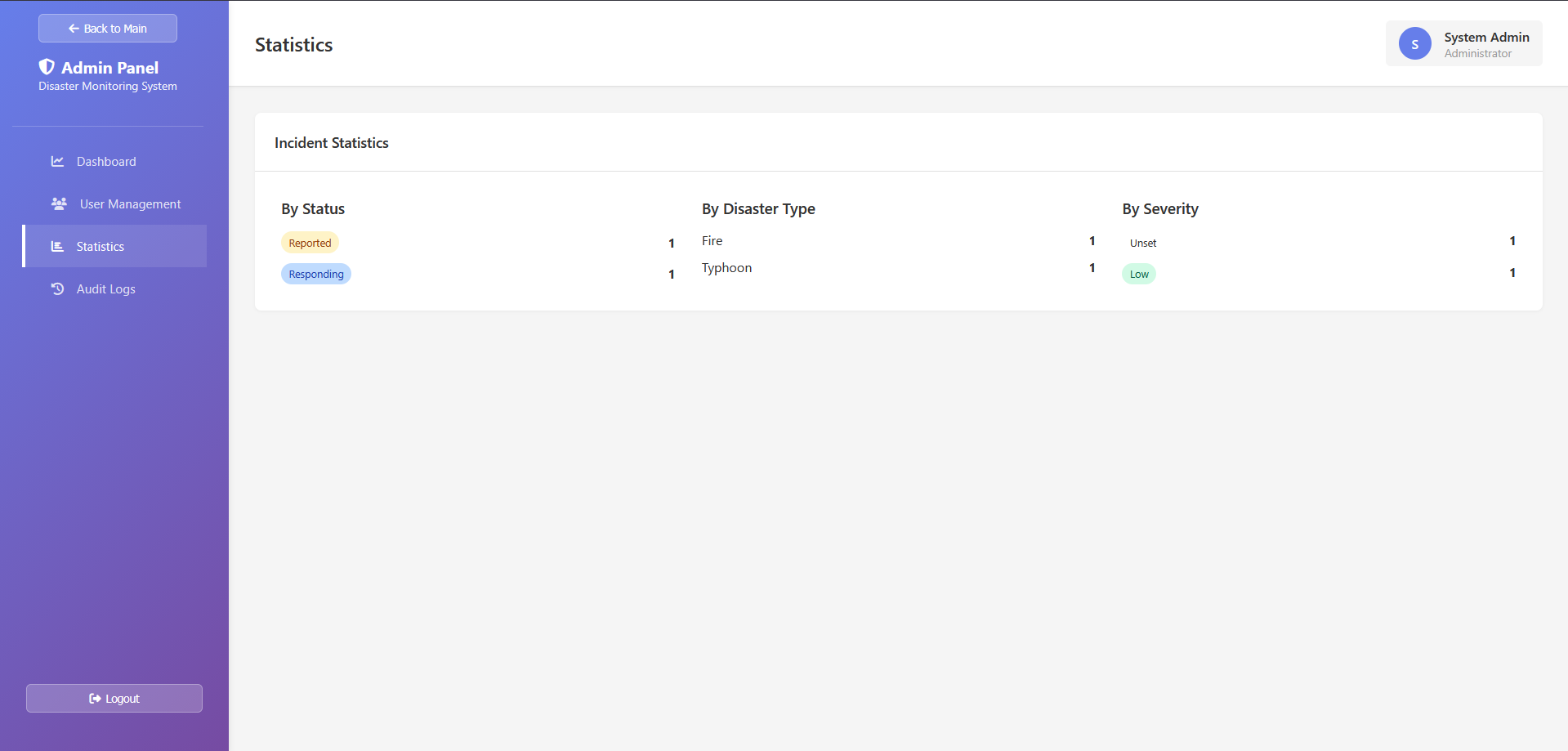Click the By Disaster Type heading
Screen dimensions: 1568x751
[758, 209]
